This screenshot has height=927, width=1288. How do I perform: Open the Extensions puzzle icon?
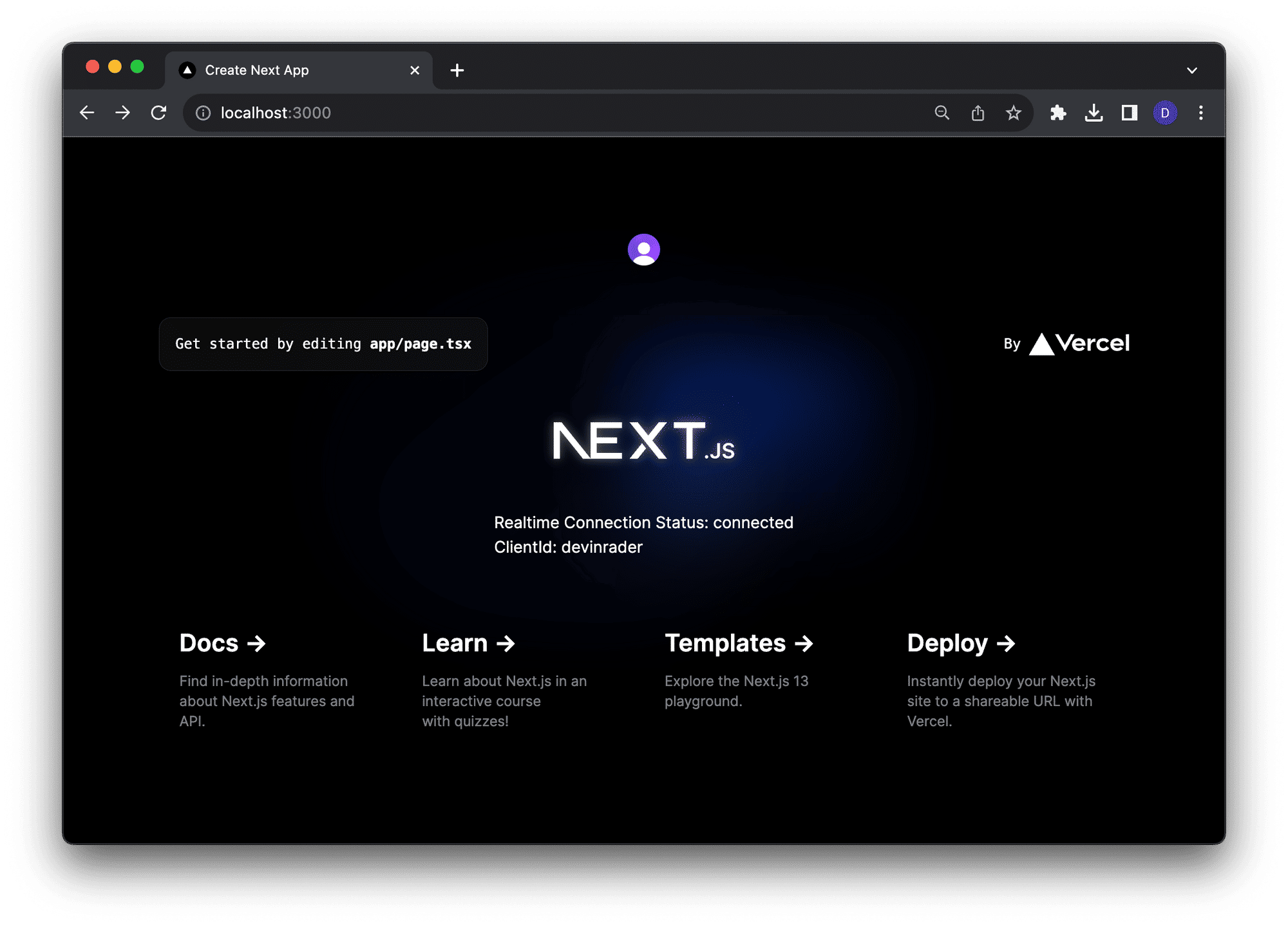coord(1058,113)
